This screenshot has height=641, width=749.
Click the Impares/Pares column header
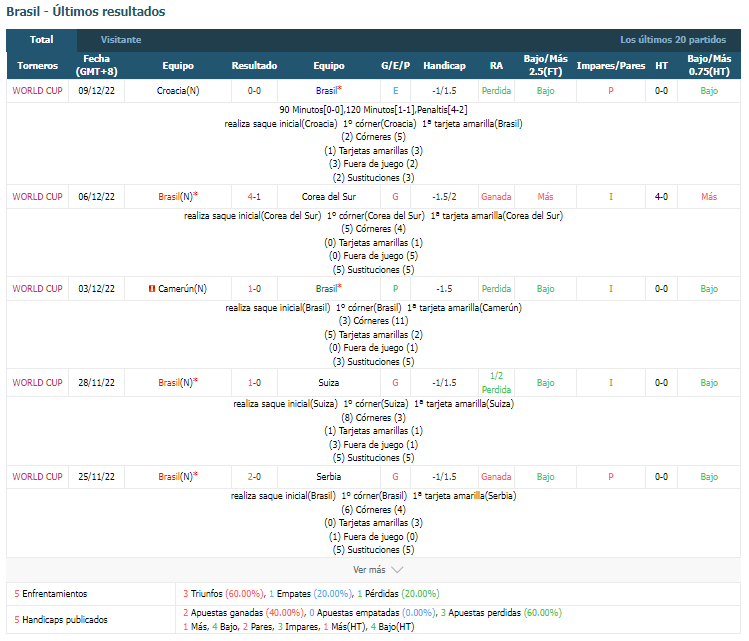click(x=610, y=65)
